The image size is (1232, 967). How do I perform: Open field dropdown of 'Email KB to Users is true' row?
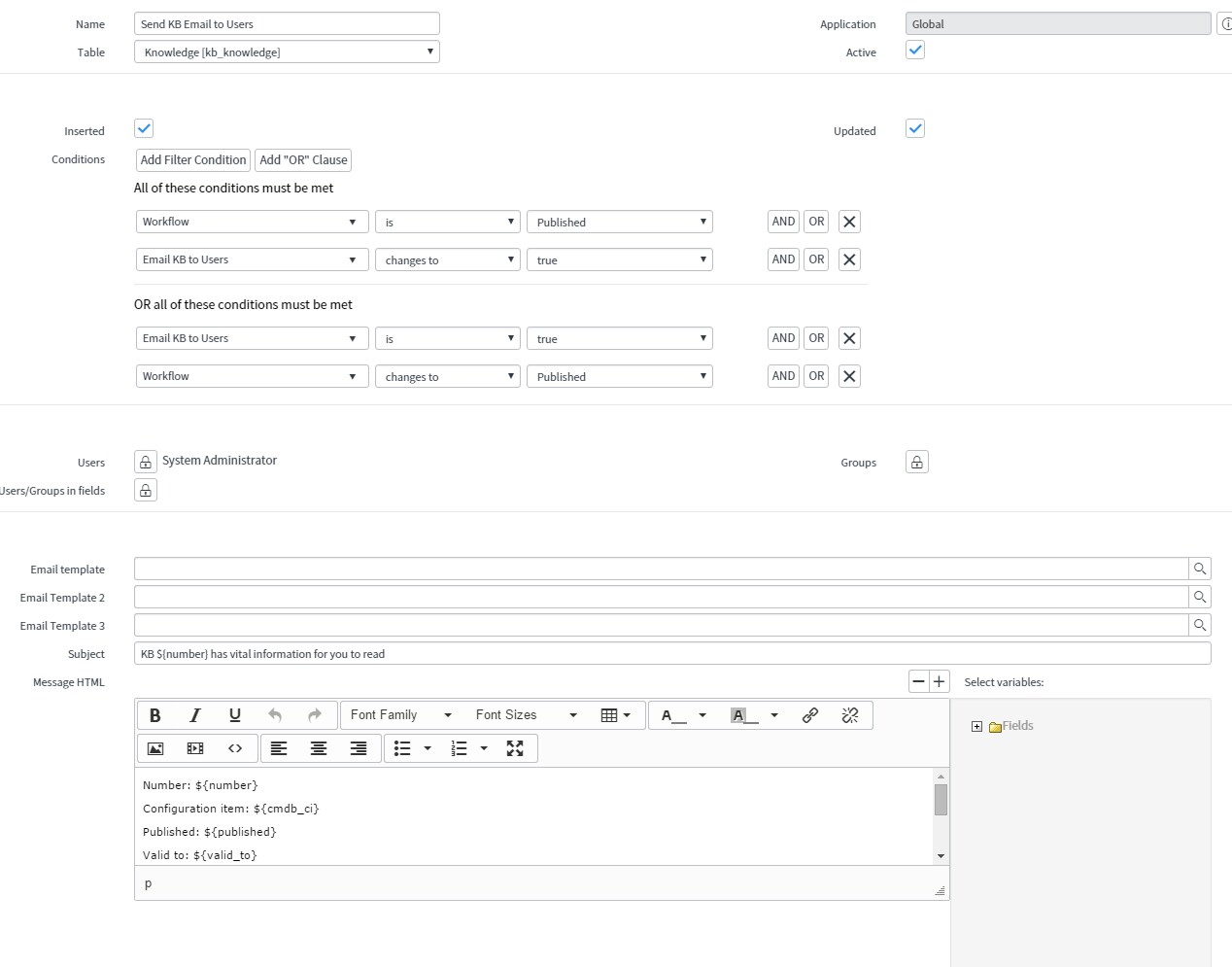pyautogui.click(x=253, y=338)
